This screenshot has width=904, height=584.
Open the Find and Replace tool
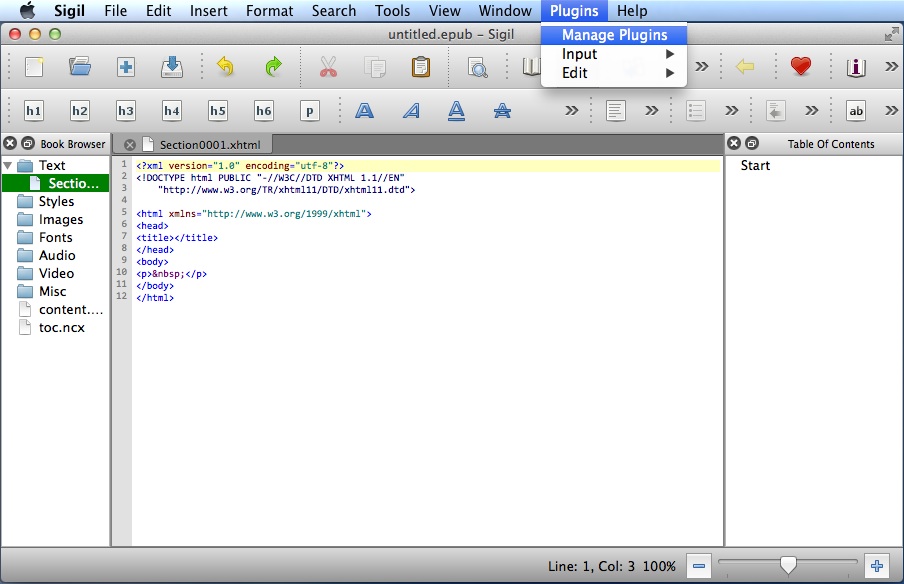478,67
